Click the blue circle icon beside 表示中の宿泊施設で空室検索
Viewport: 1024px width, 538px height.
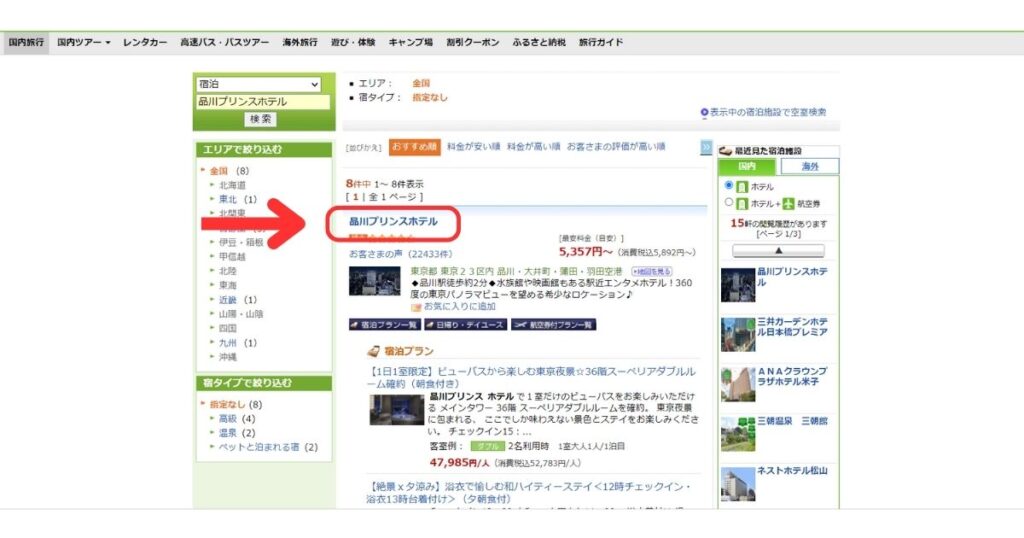[705, 112]
